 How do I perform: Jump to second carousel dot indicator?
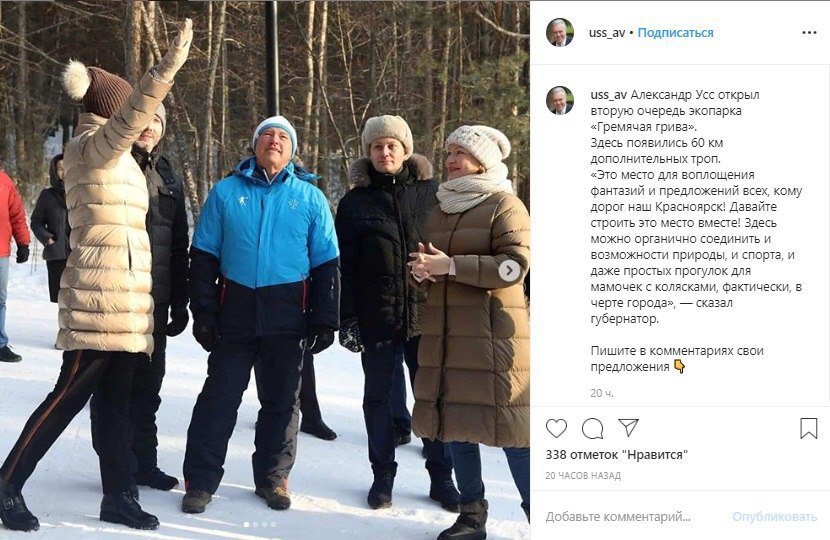click(256, 525)
